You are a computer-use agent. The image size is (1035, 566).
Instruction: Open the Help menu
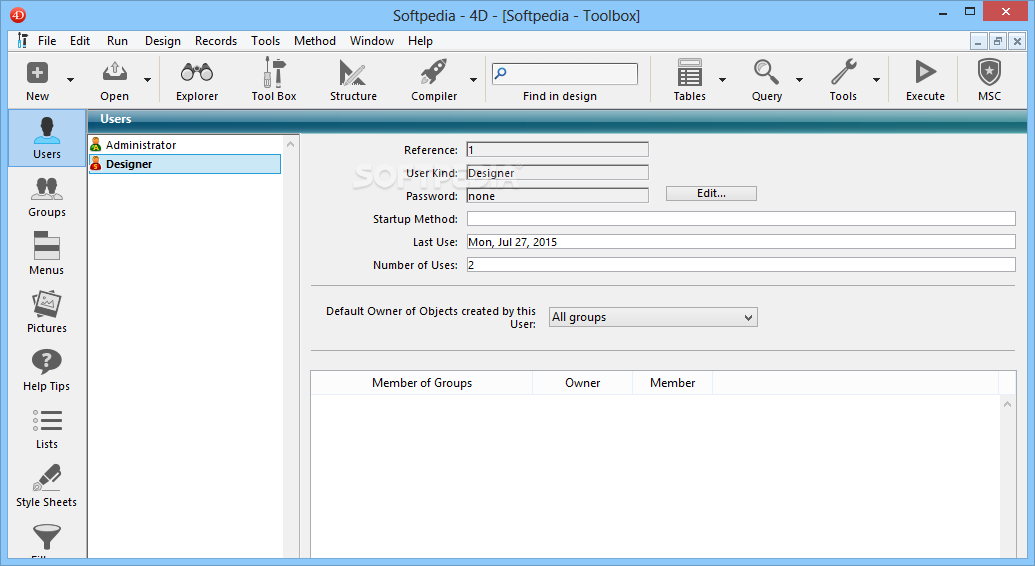tap(420, 41)
